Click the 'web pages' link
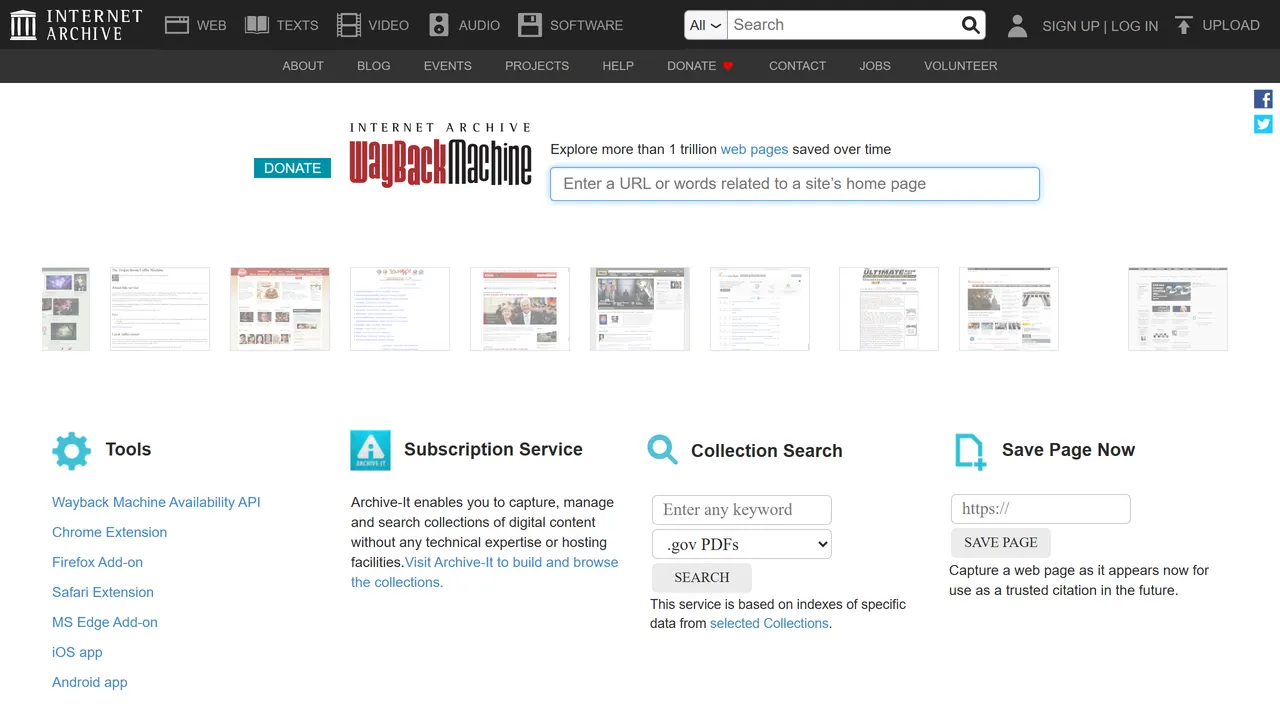 coord(755,149)
